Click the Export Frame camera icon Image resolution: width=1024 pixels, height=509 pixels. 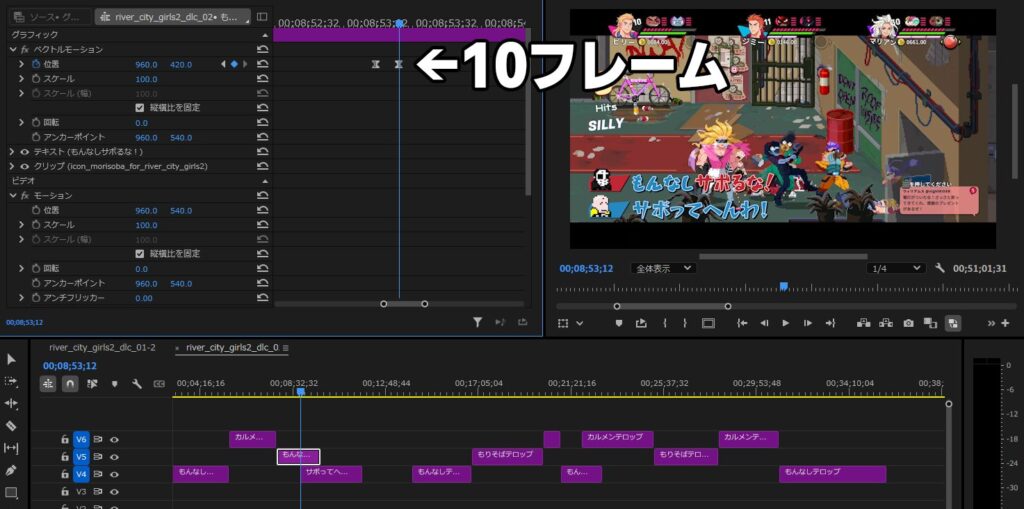pyautogui.click(x=908, y=323)
